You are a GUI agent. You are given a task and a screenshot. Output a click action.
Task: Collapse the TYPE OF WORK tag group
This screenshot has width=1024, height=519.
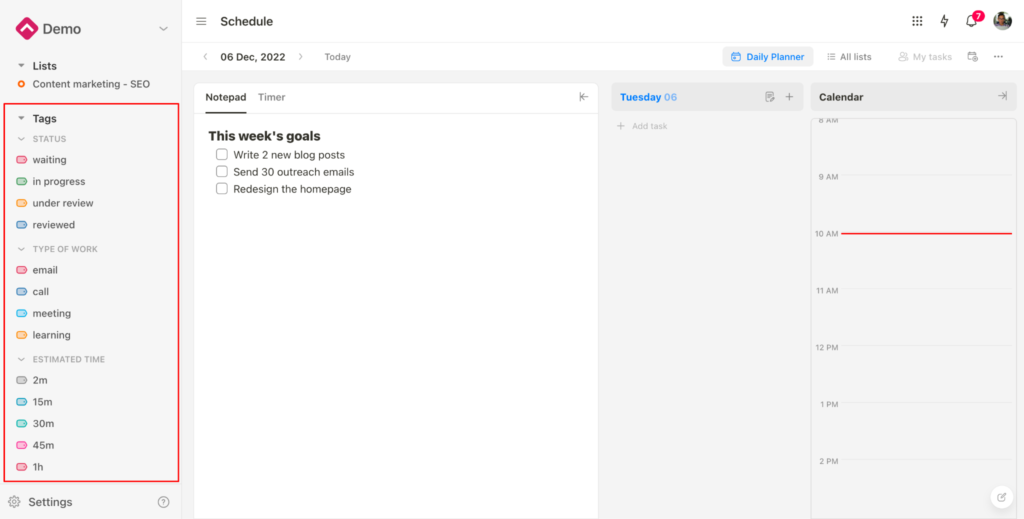pos(21,249)
